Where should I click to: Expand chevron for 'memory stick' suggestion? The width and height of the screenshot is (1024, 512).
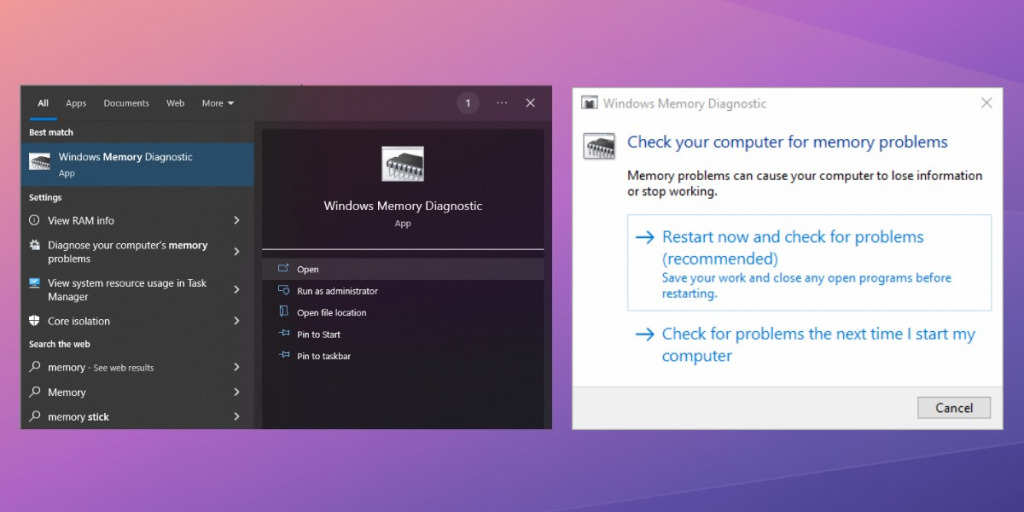236,416
